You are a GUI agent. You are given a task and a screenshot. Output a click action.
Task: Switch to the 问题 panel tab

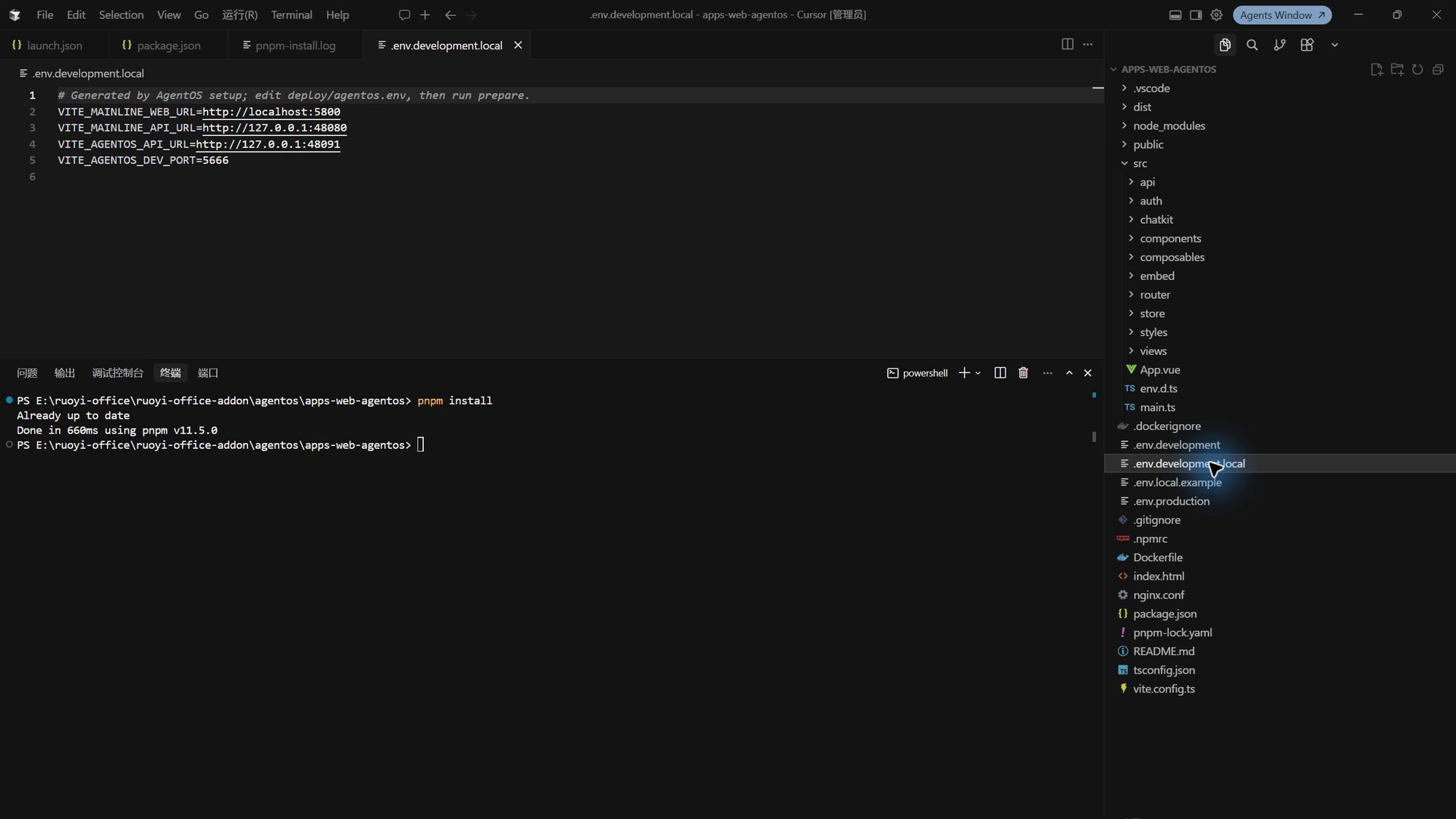pyautogui.click(x=27, y=373)
